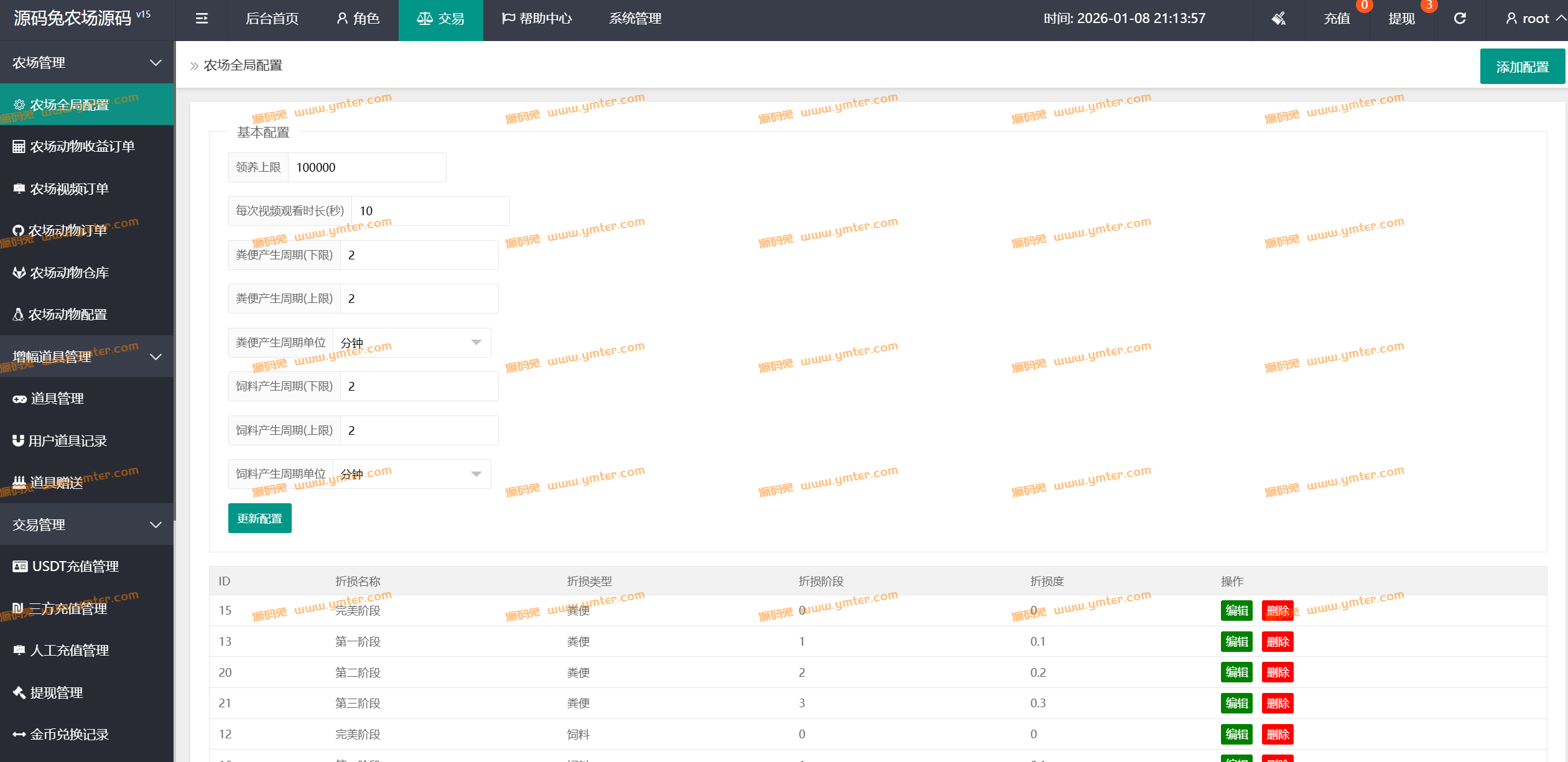
Task: Go to 道具管理 gamepad item
Action: (57, 399)
